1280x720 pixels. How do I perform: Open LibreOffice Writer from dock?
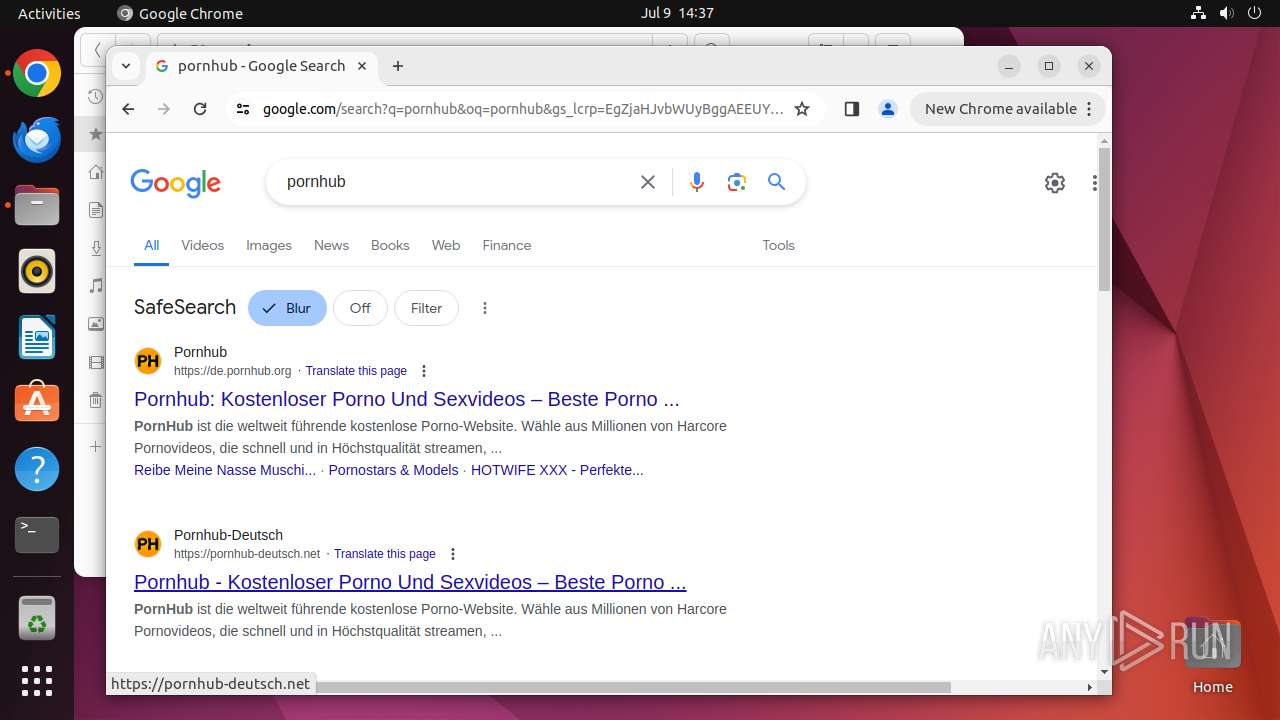(37, 337)
